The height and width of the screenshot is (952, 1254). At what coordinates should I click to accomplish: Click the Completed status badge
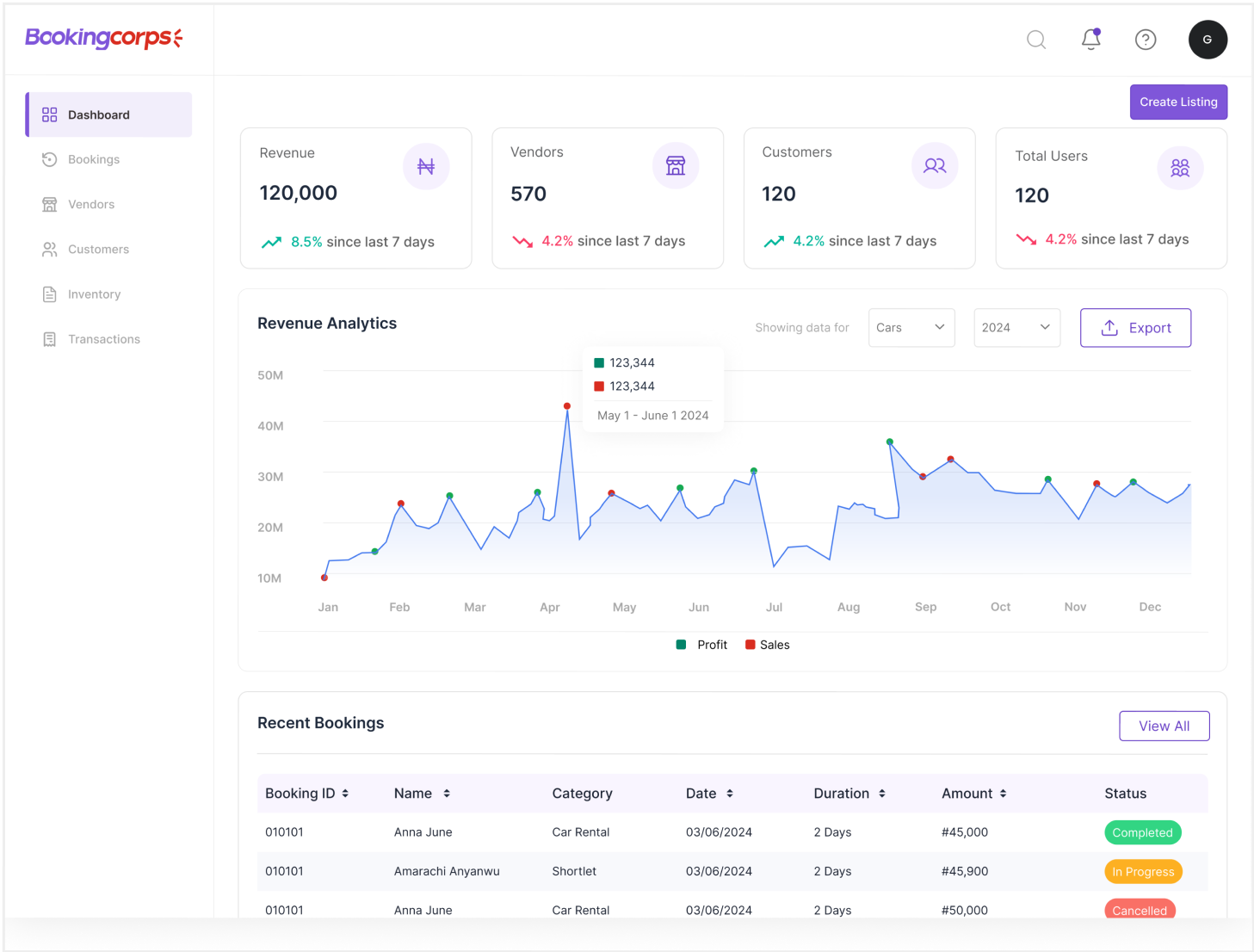point(1142,832)
